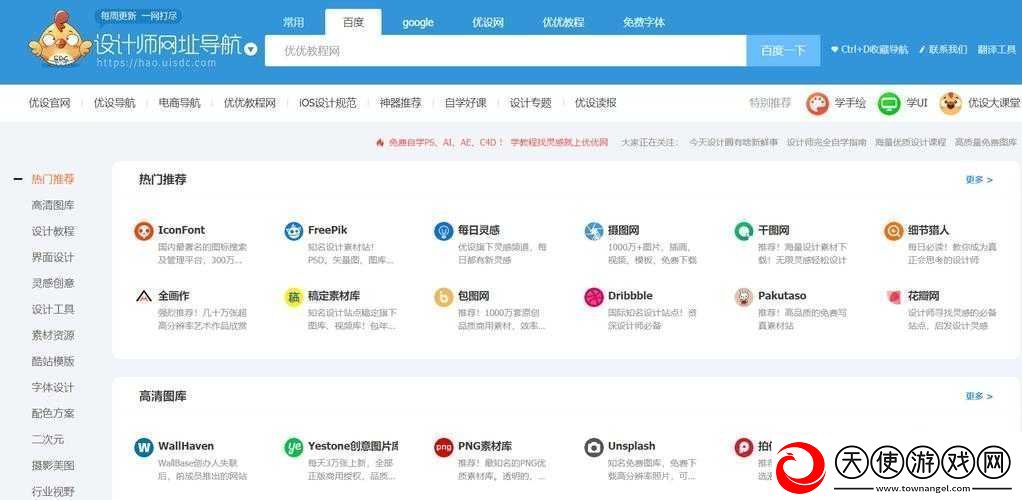Click the 摄图网 site icon

(594, 231)
